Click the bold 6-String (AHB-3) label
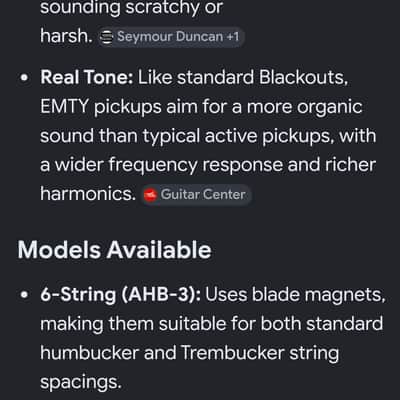Image resolution: width=400 pixels, height=400 pixels. coord(121,295)
